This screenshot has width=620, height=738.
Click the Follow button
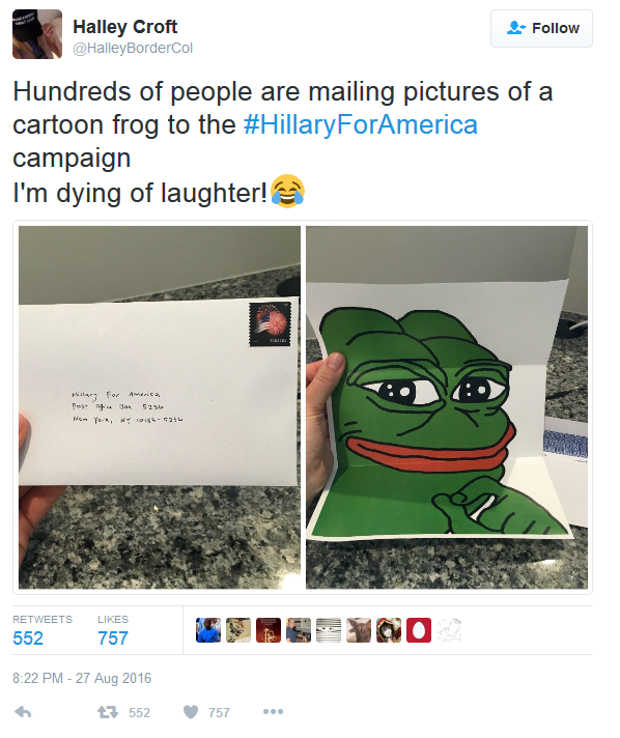click(x=541, y=28)
